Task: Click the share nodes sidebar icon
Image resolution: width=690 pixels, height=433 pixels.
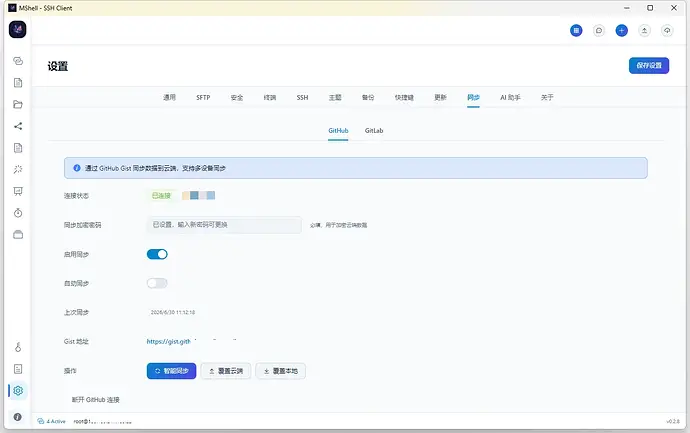Action: 18,126
